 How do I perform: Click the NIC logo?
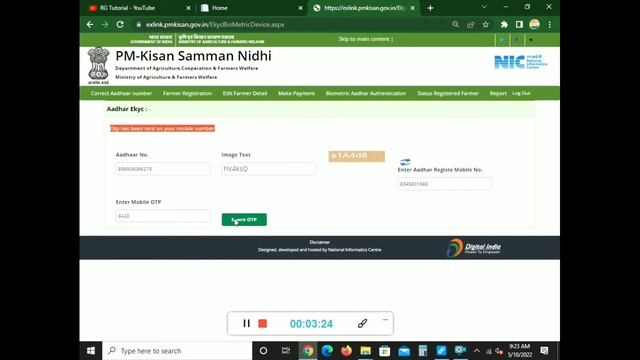pyautogui.click(x=521, y=62)
